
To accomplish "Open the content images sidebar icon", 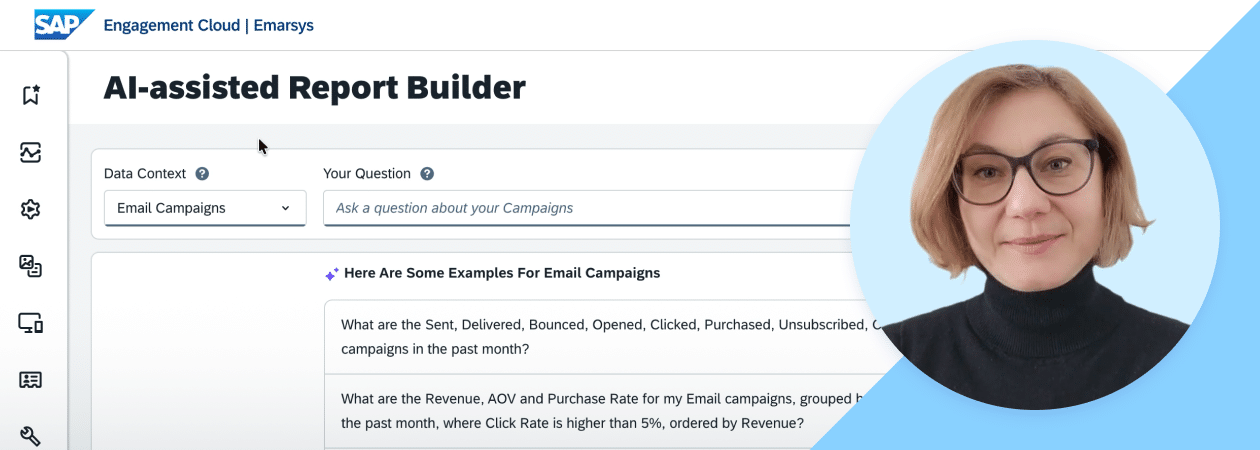I will 30,266.
